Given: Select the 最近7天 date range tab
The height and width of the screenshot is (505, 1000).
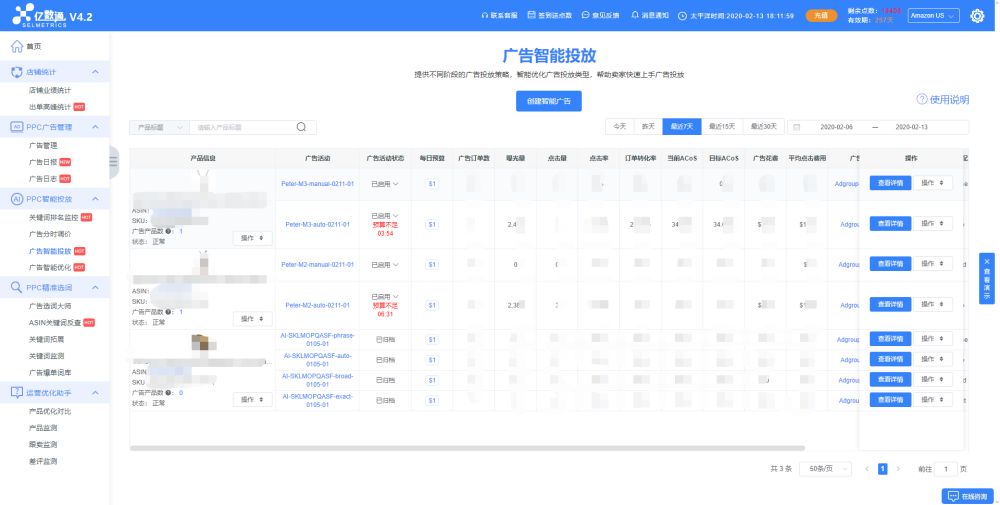Looking at the screenshot, I should pos(682,126).
